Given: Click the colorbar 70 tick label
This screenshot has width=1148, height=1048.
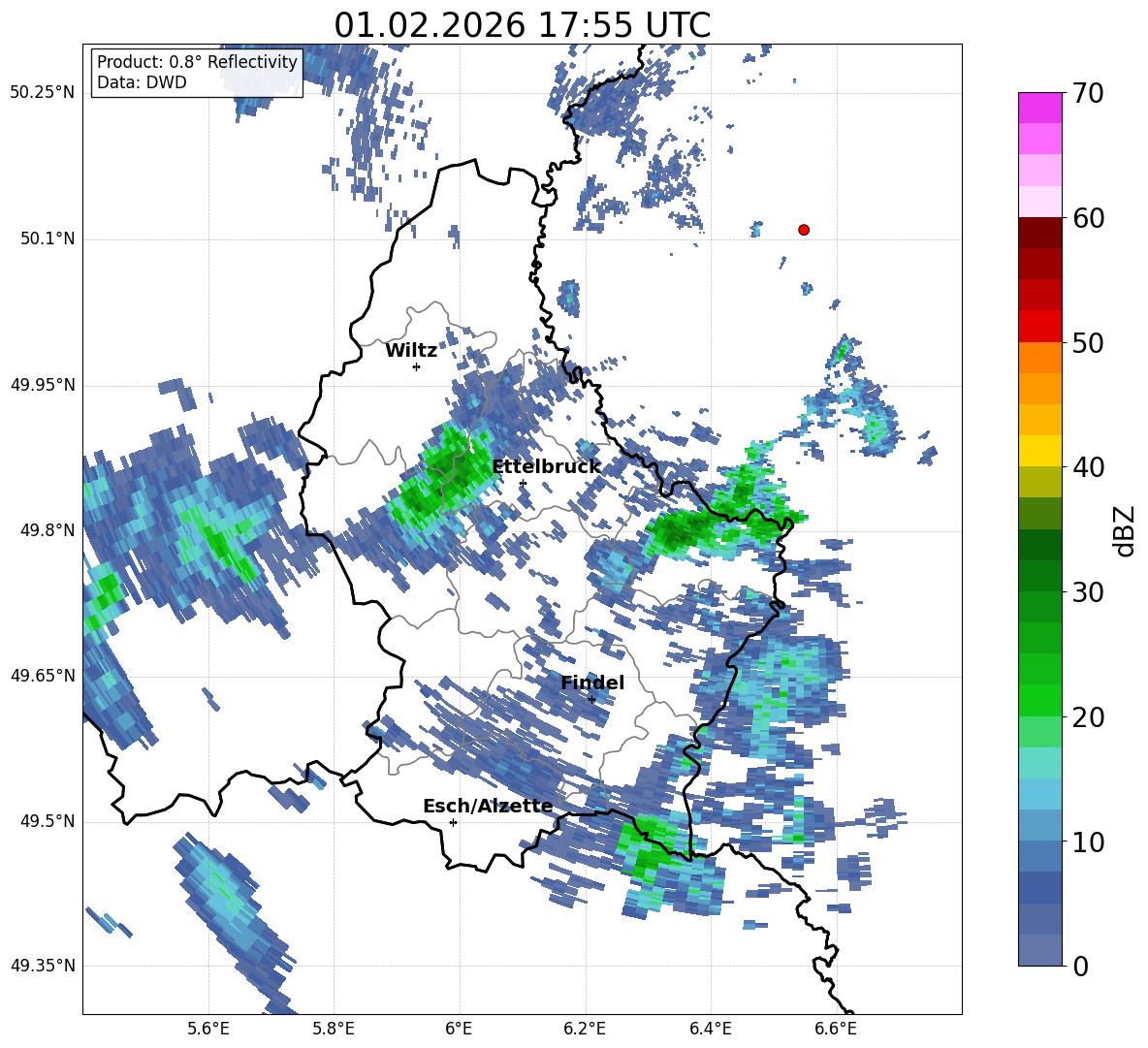Looking at the screenshot, I should point(1088,94).
